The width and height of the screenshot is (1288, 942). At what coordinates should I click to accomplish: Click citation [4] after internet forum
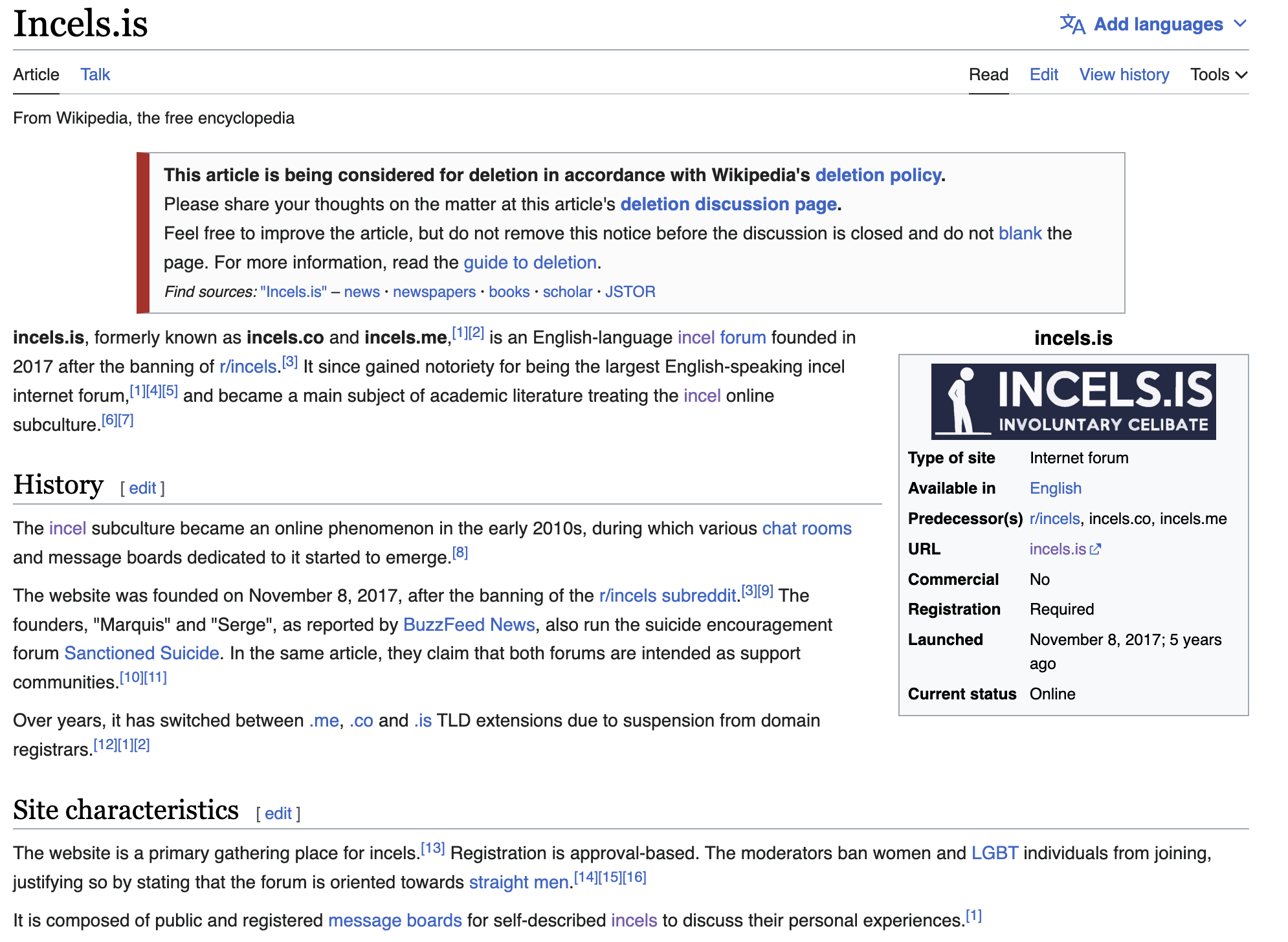pos(153,390)
